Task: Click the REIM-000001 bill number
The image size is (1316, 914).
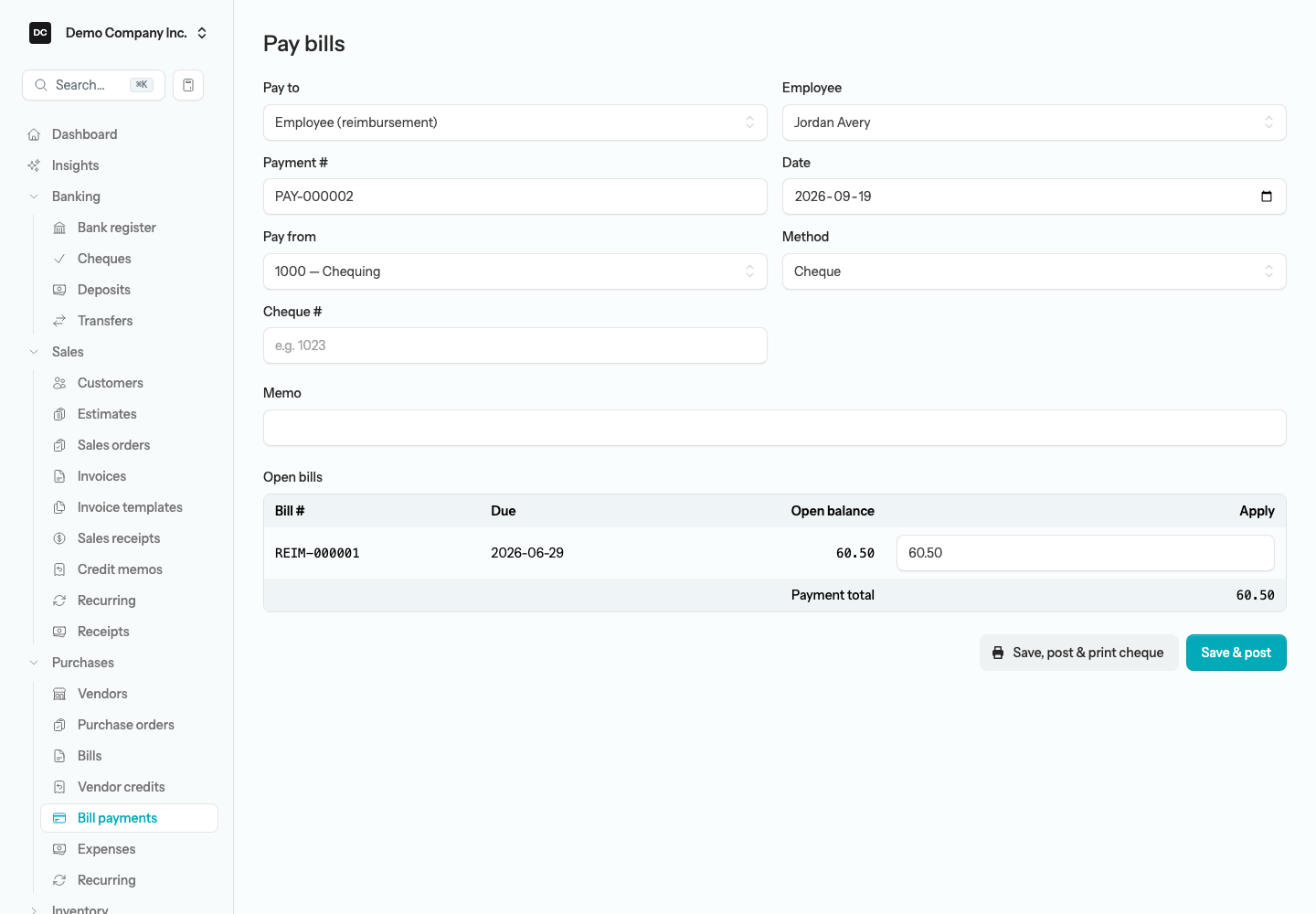Action: (317, 553)
